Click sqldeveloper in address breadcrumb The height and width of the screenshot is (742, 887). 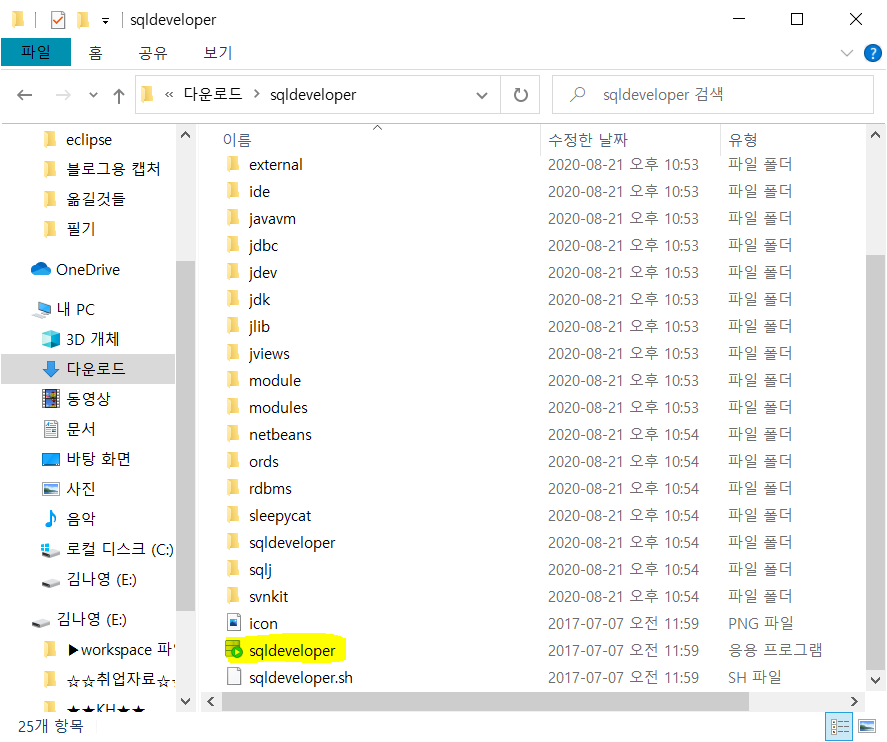(x=313, y=94)
